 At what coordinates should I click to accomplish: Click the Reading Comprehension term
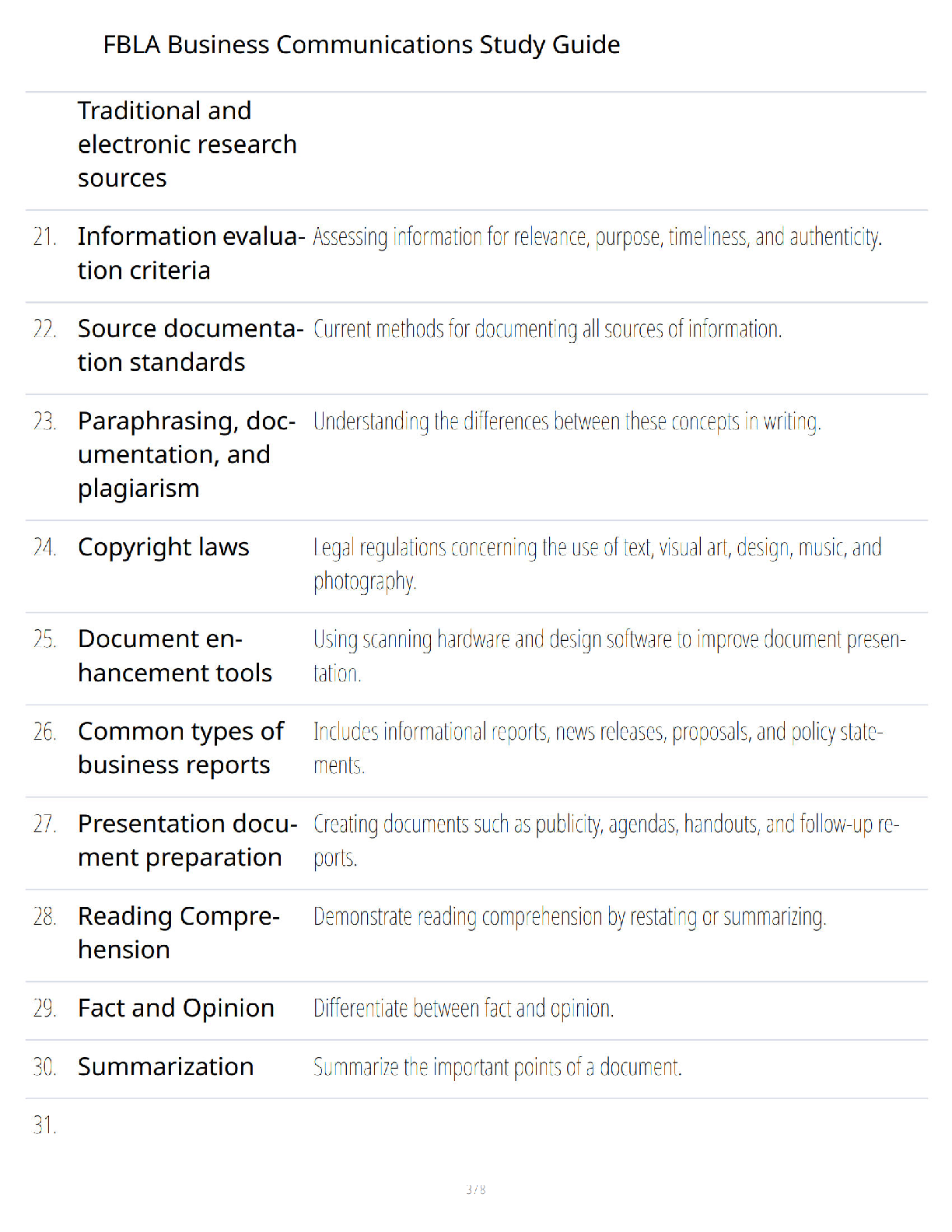point(179,933)
